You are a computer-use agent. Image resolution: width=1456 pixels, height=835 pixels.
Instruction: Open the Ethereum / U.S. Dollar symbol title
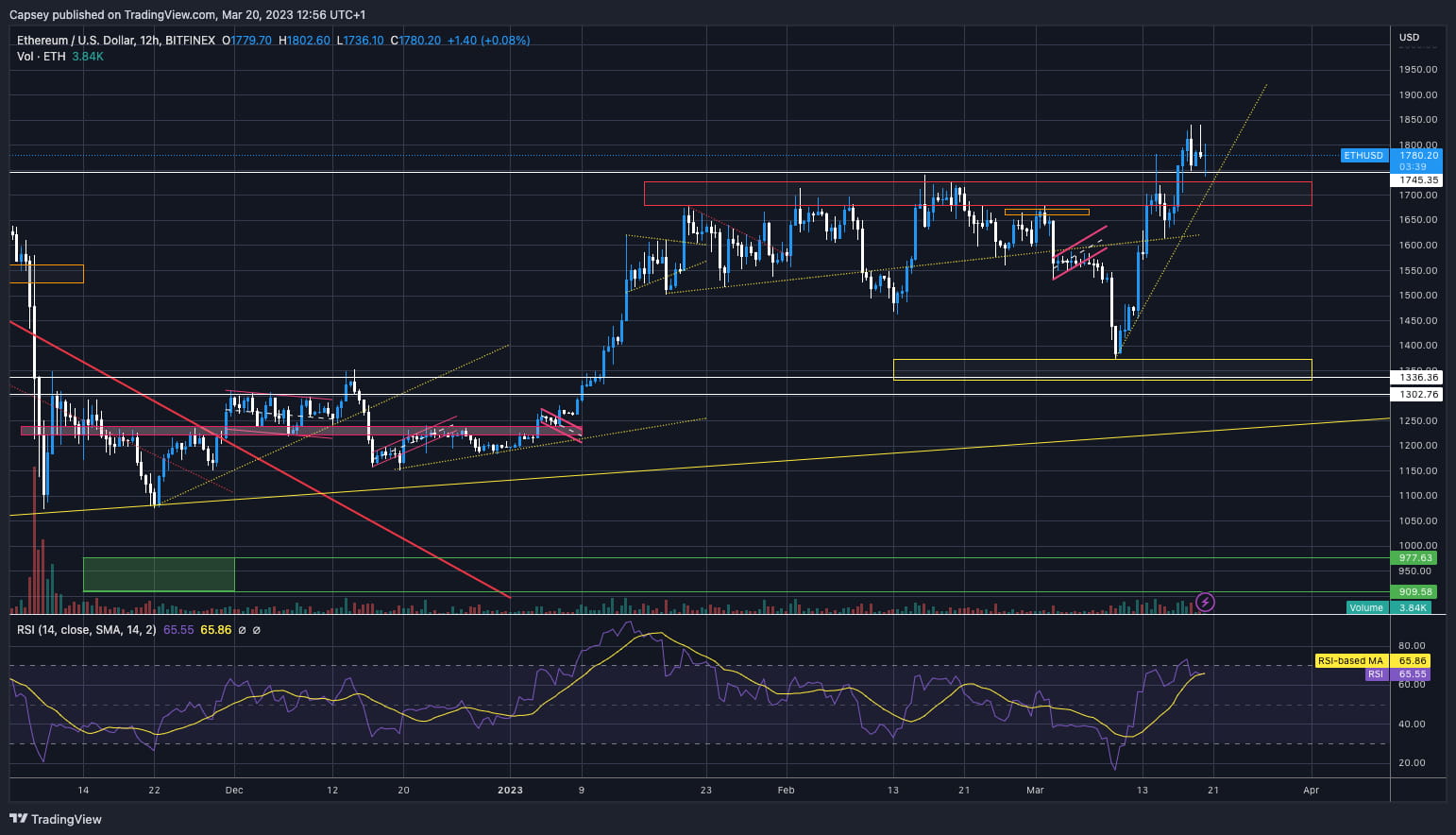(x=88, y=41)
